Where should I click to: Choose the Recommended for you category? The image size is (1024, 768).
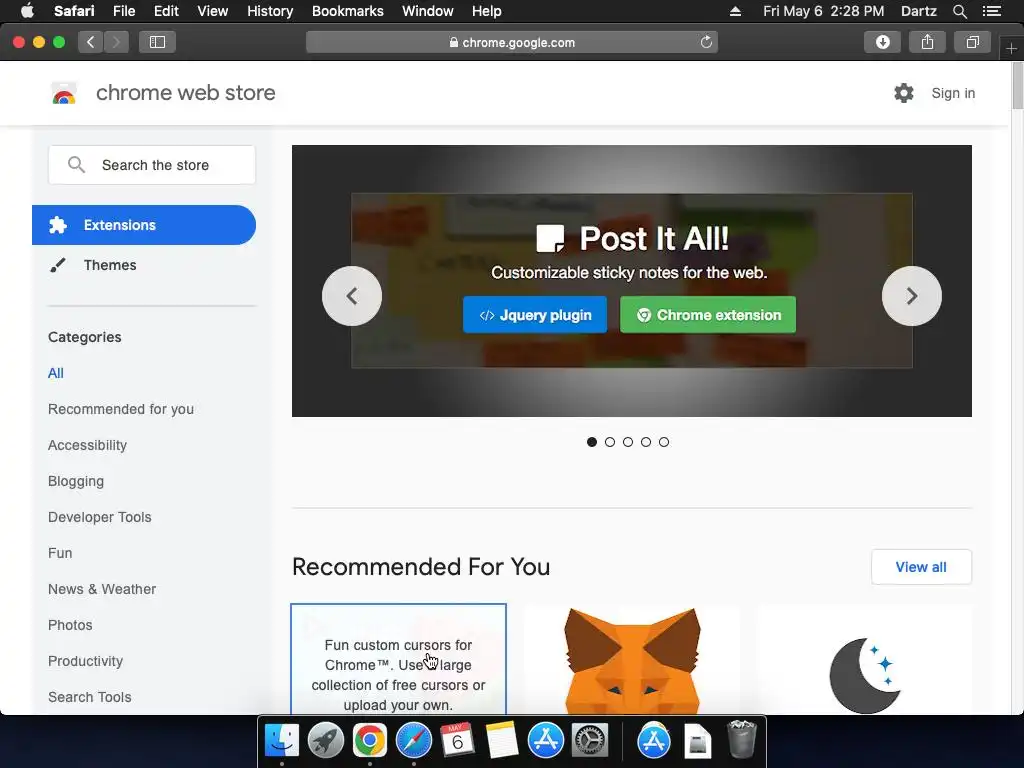click(121, 409)
